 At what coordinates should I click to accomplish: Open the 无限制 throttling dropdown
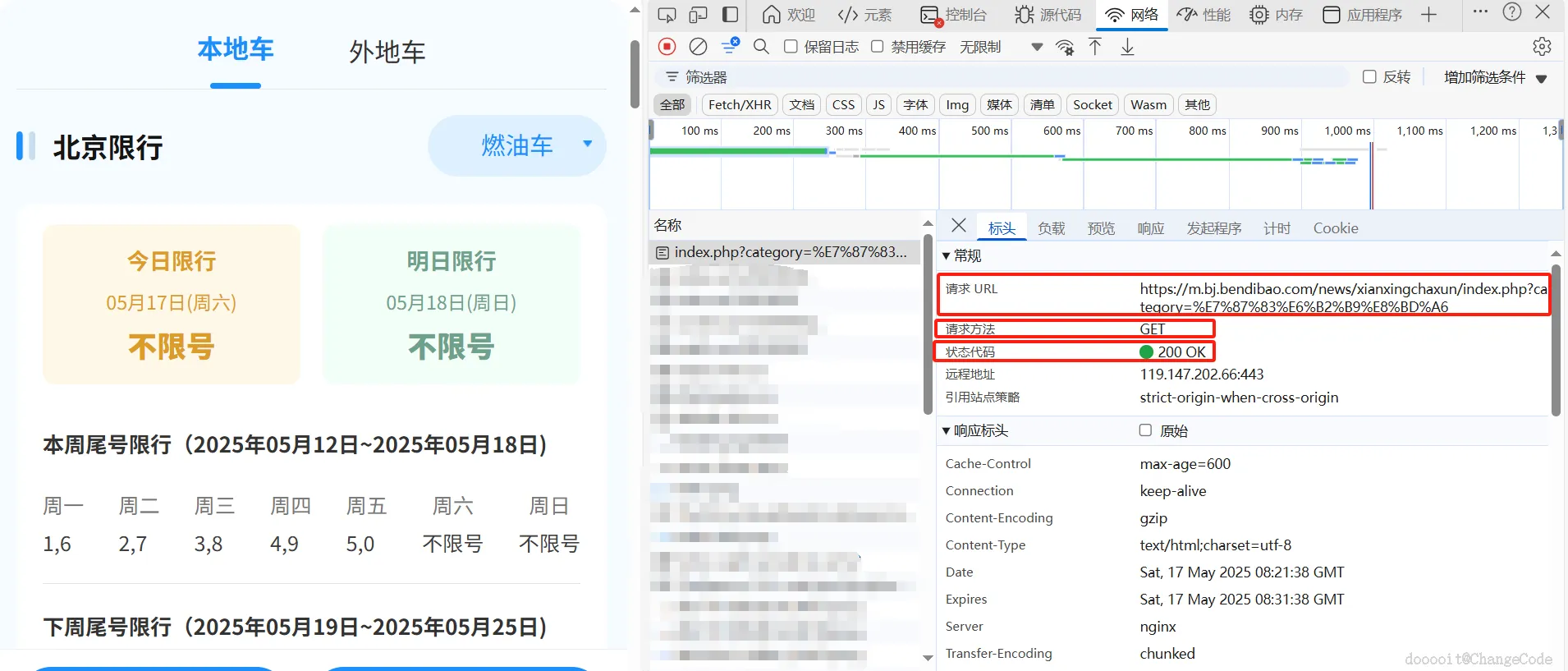pyautogui.click(x=1001, y=47)
